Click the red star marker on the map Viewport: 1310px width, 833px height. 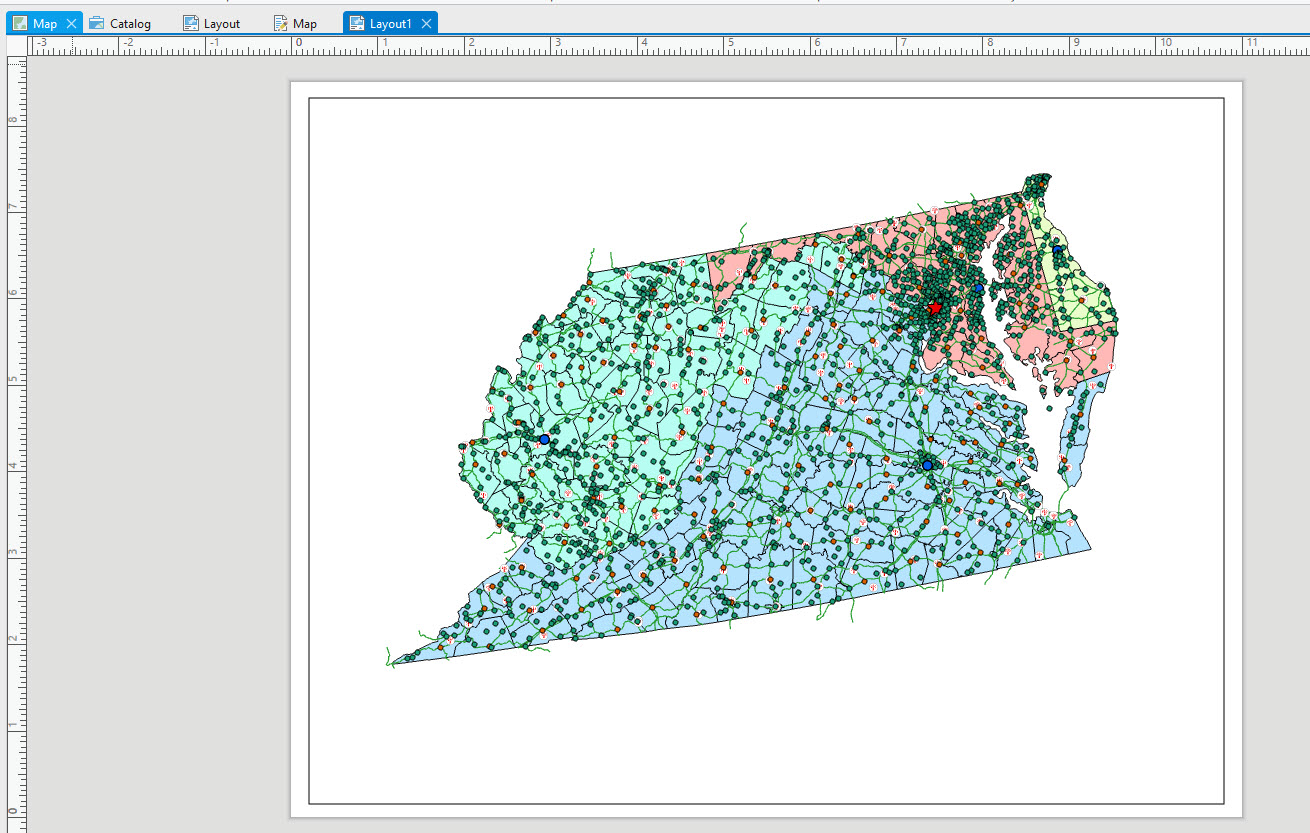(935, 308)
